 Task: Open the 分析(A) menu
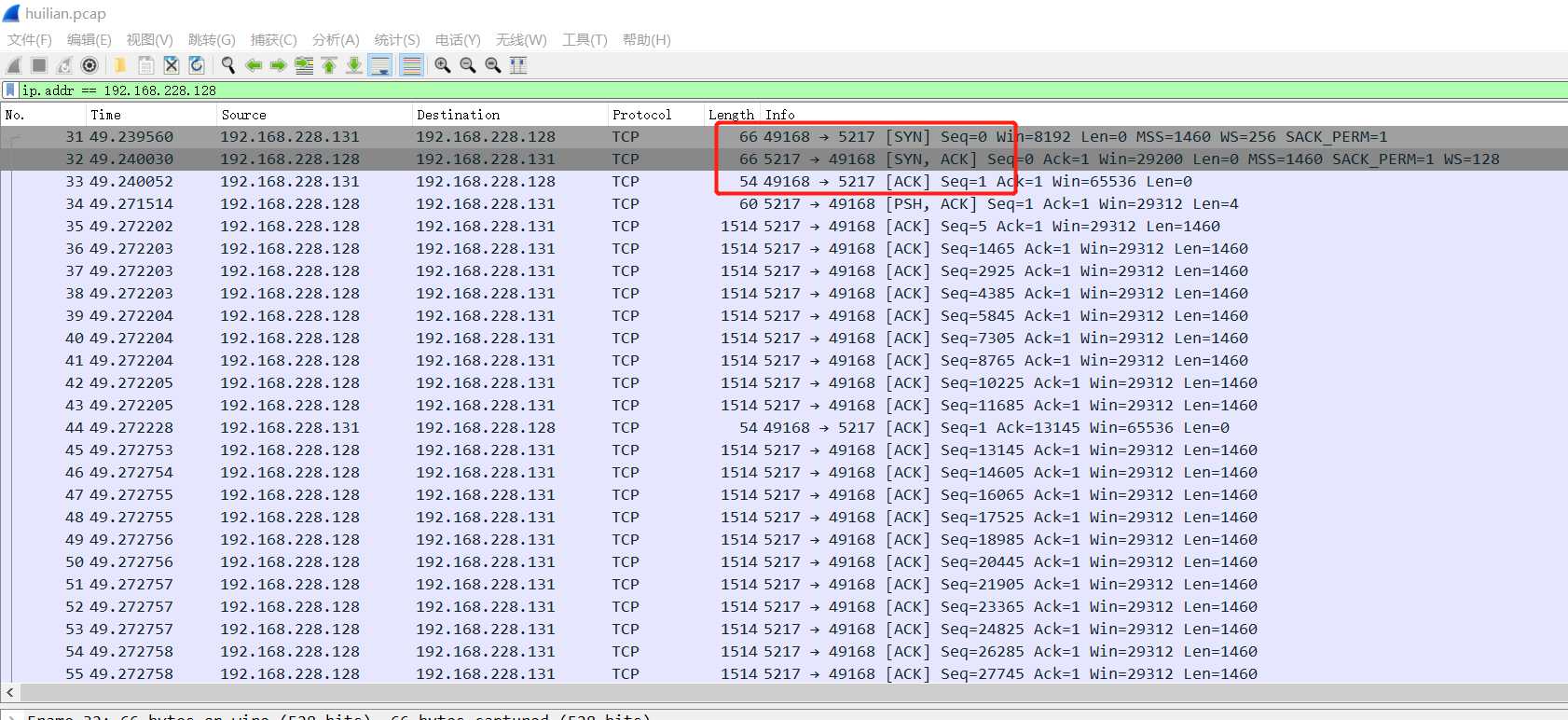click(336, 40)
